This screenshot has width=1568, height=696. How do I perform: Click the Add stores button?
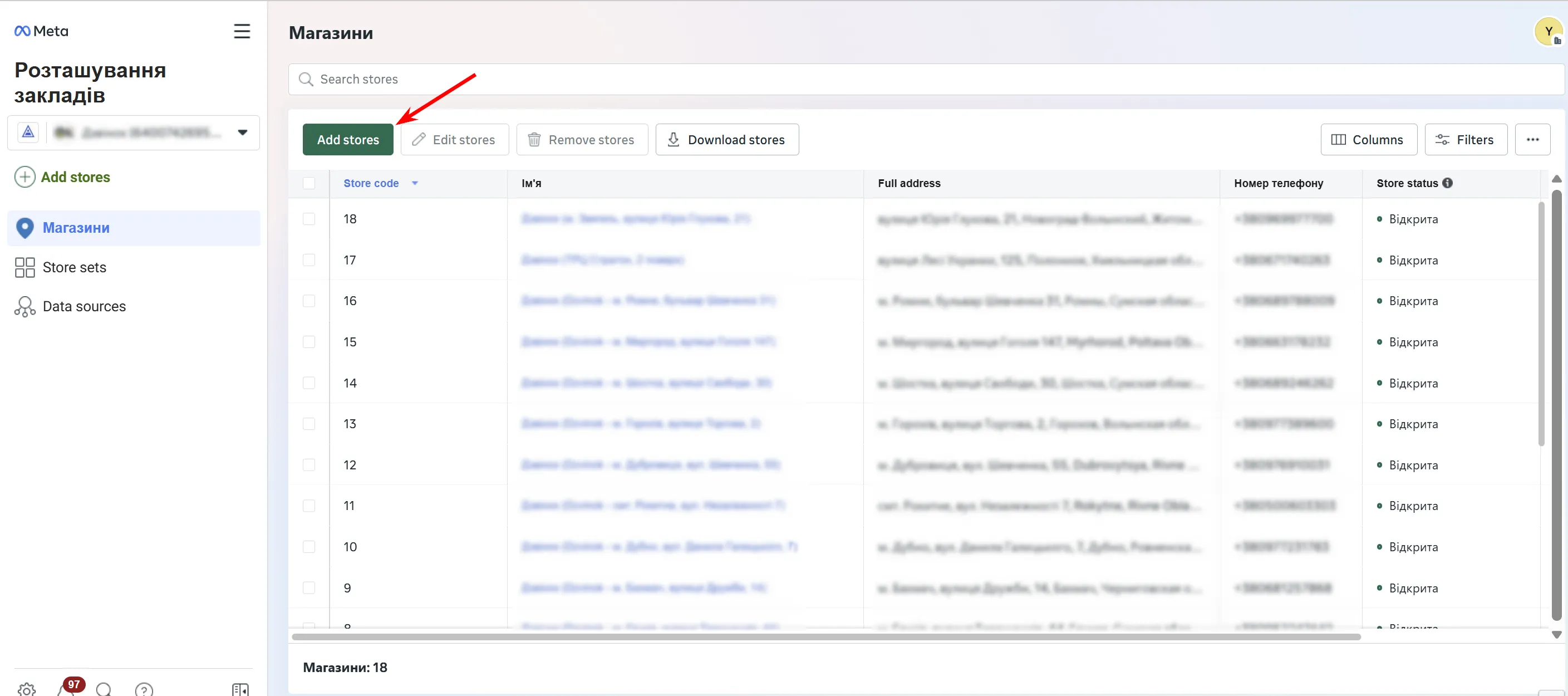347,139
